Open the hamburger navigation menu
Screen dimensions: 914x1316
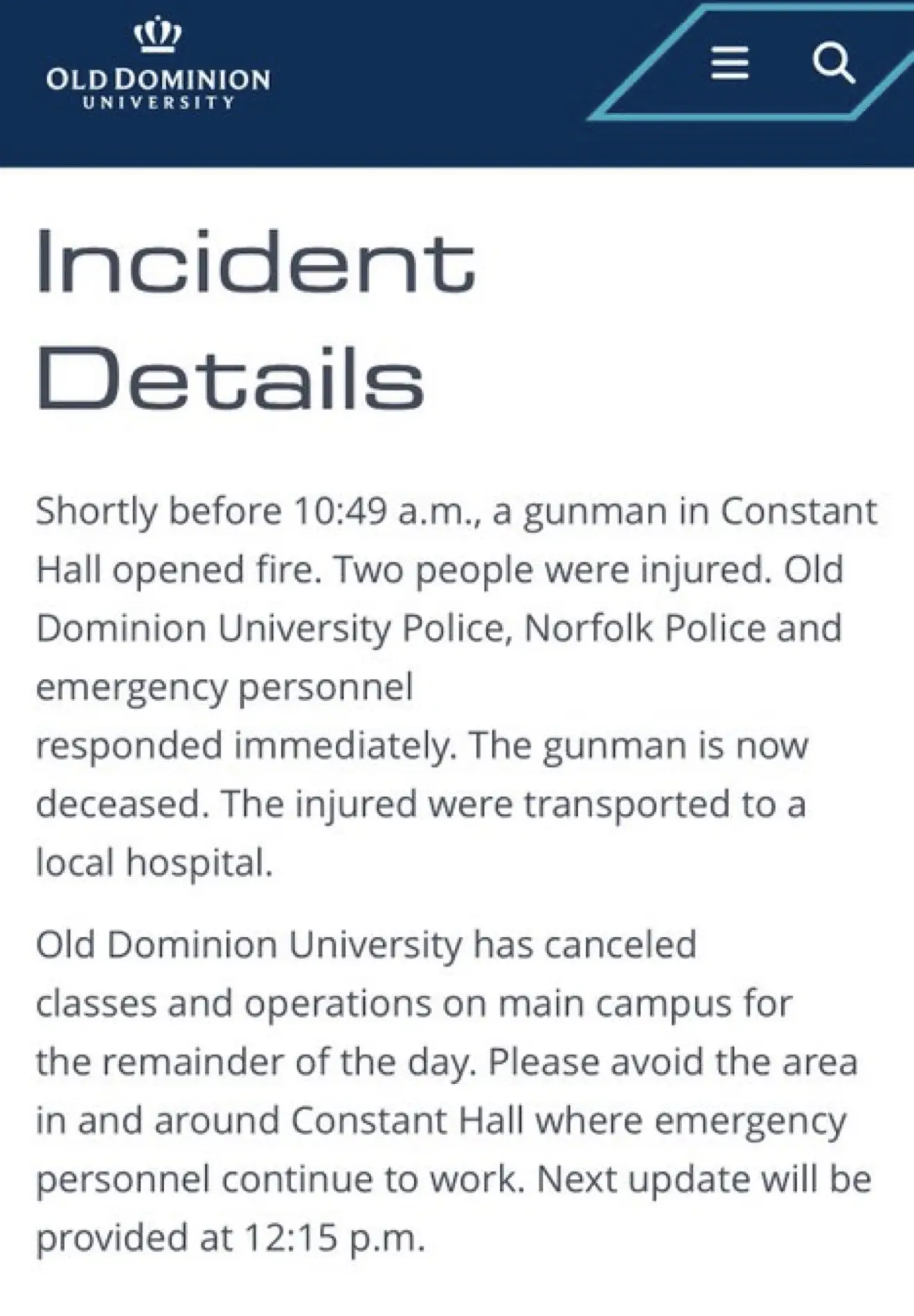pyautogui.click(x=730, y=64)
